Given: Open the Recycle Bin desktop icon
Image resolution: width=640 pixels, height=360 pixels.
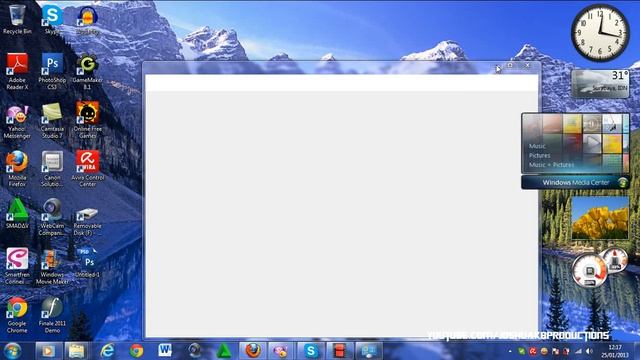Looking at the screenshot, I should tap(17, 19).
